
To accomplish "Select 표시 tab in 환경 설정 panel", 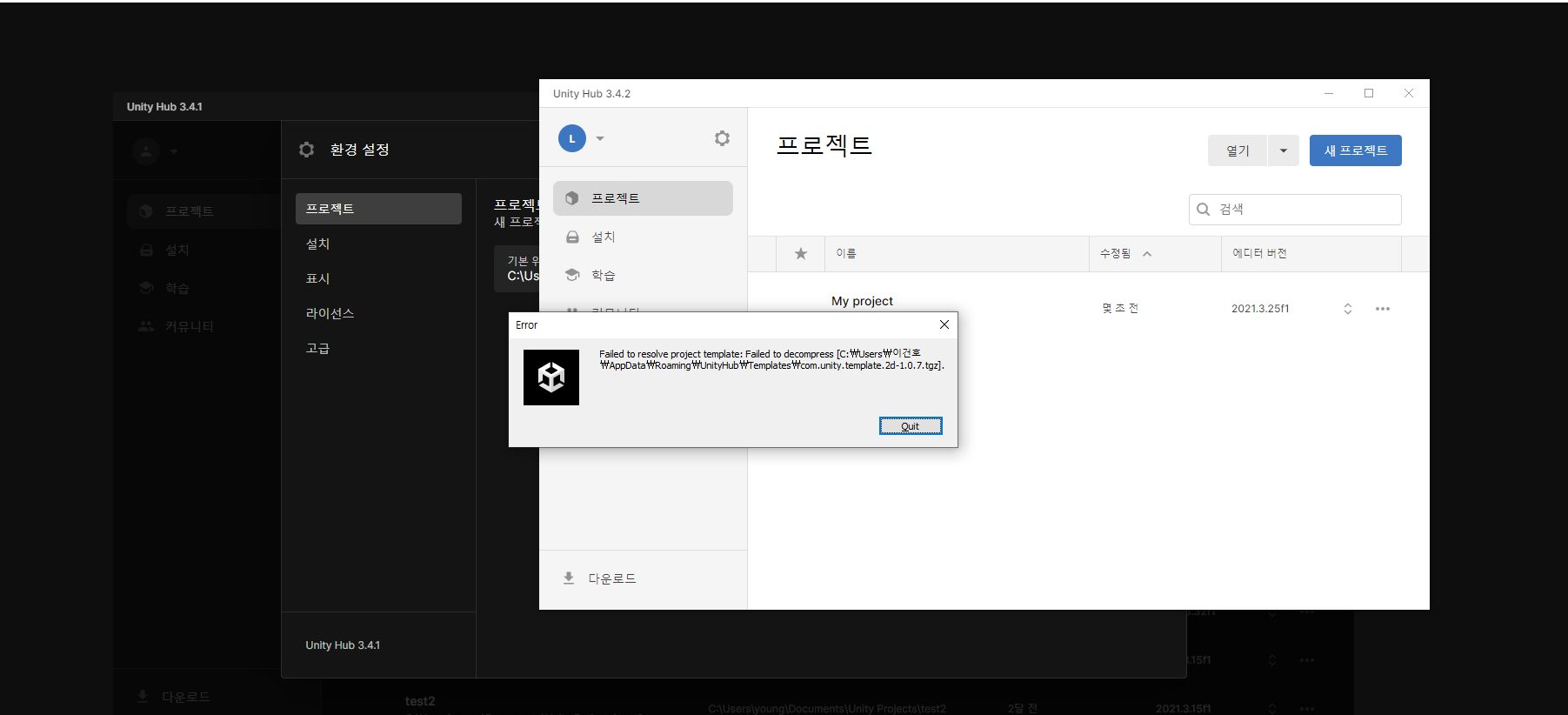I will click(378, 278).
